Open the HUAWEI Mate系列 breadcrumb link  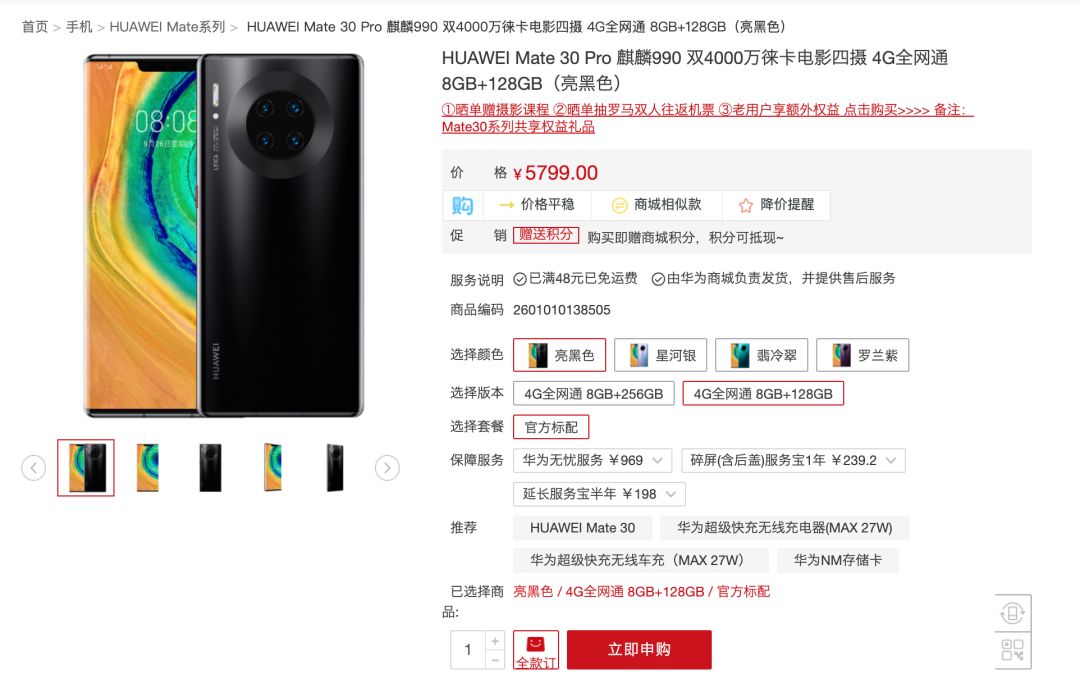(167, 27)
